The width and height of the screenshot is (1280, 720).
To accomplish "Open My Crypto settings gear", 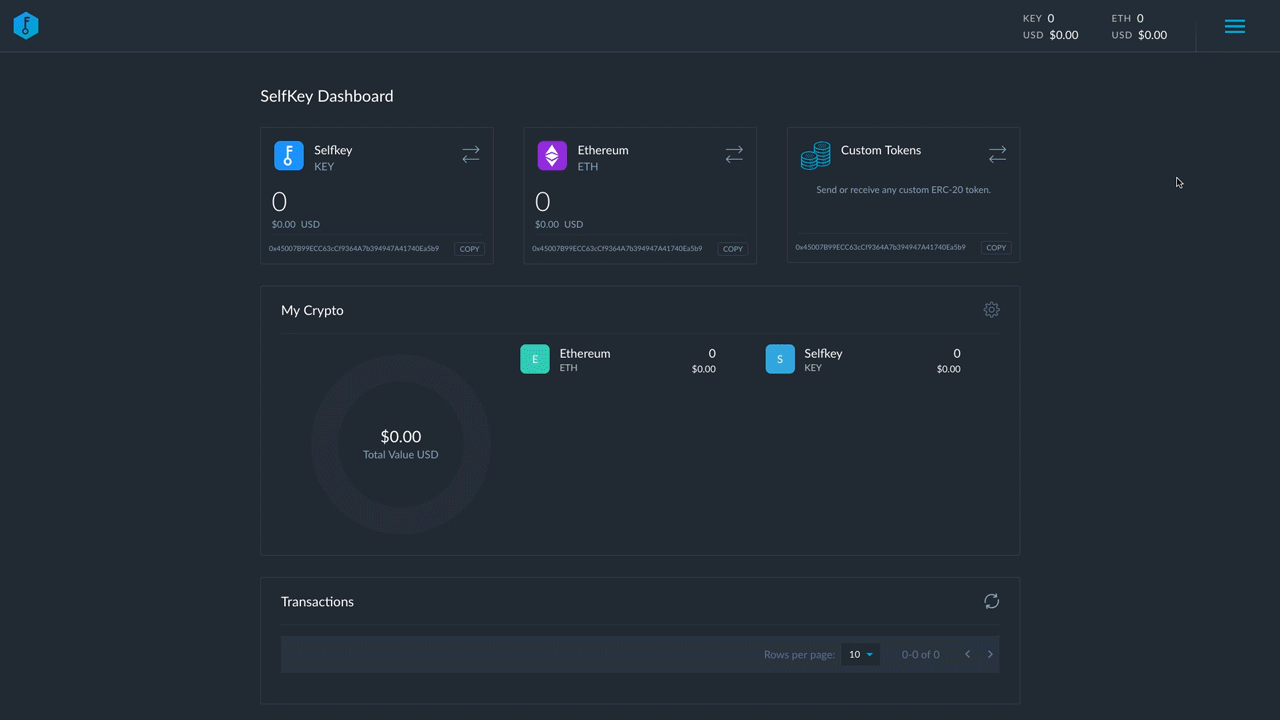I will coord(991,310).
